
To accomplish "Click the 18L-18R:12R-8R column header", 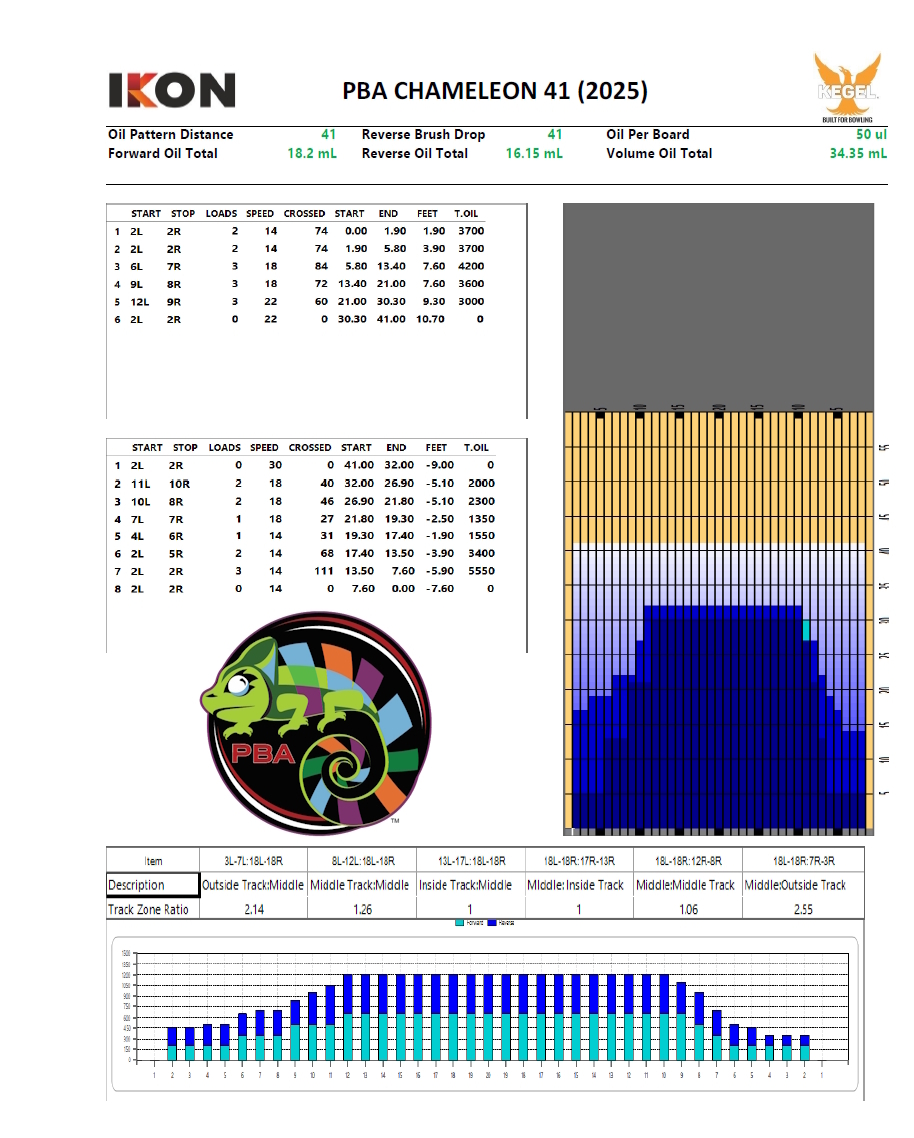I will [688, 861].
